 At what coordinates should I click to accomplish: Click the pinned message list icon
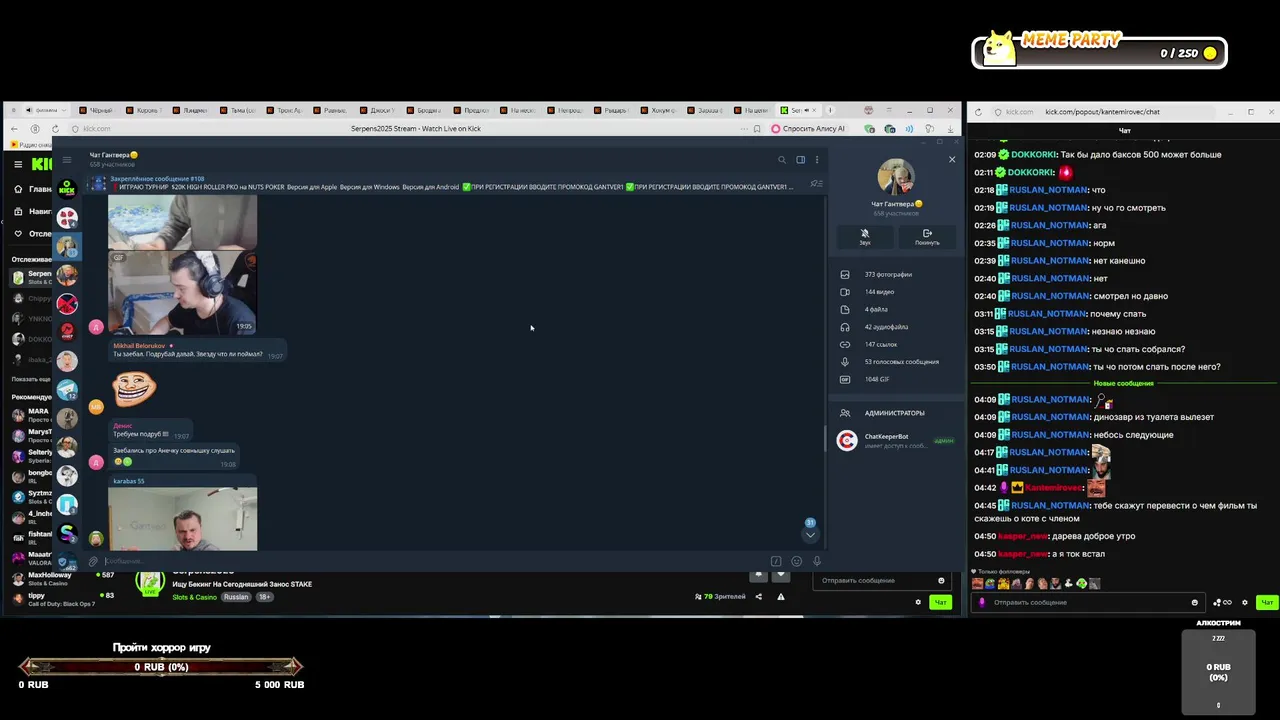(x=816, y=184)
